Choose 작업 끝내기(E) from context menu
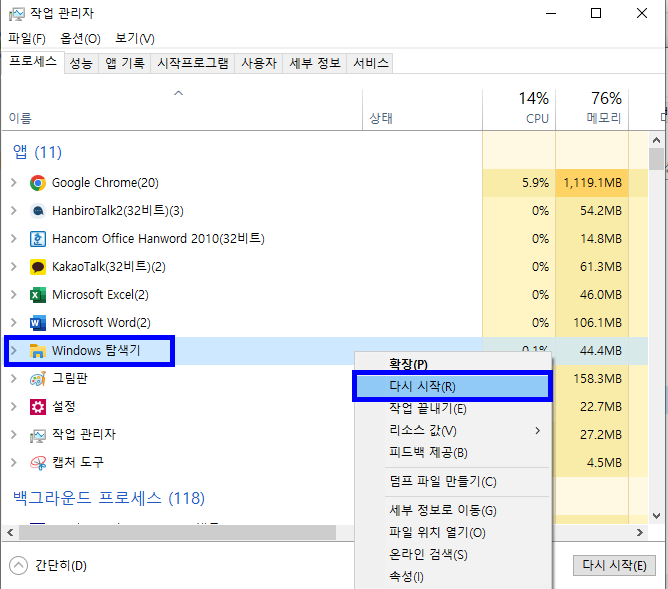668x589 pixels. pyautogui.click(x=427, y=408)
